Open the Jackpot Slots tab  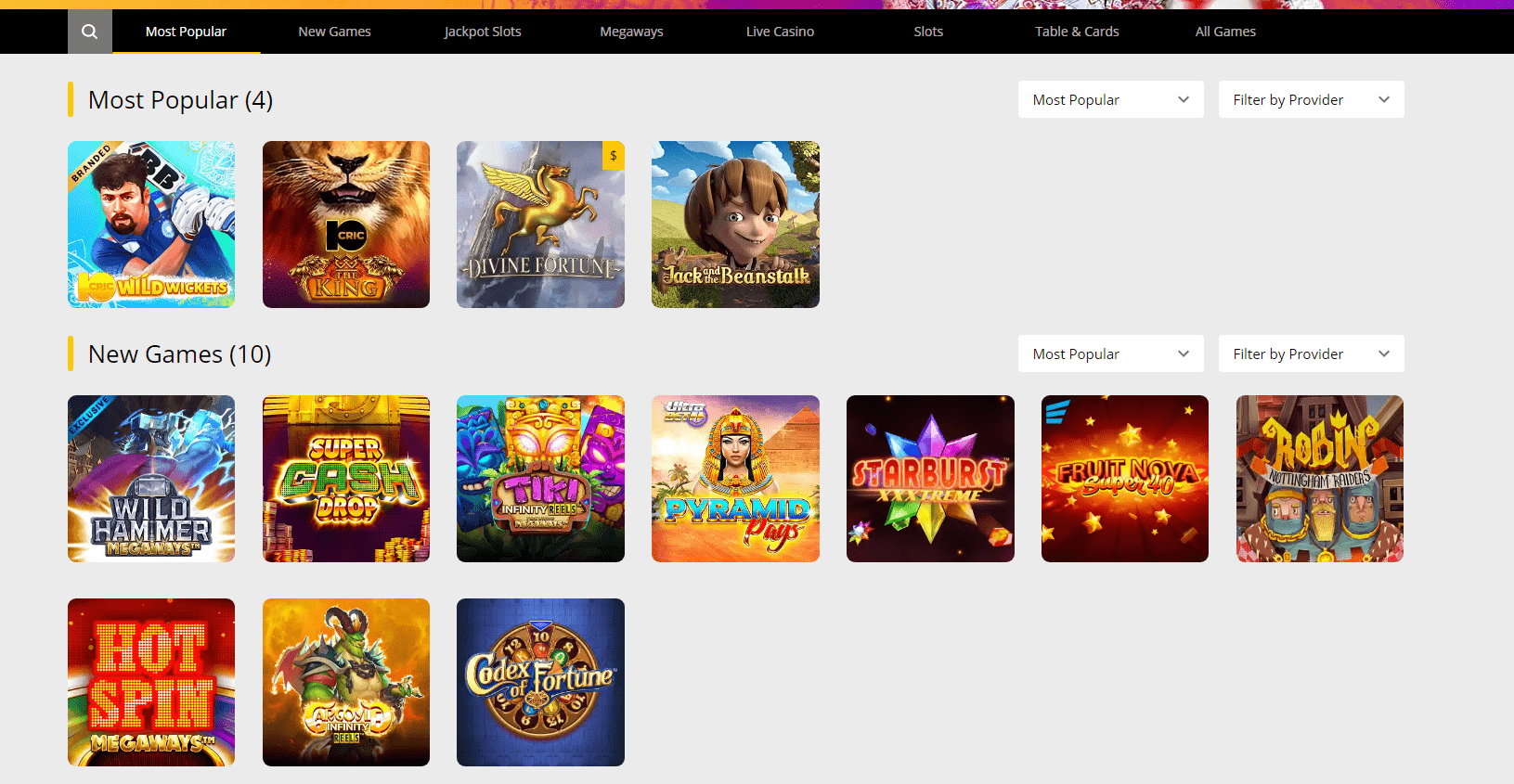[483, 32]
